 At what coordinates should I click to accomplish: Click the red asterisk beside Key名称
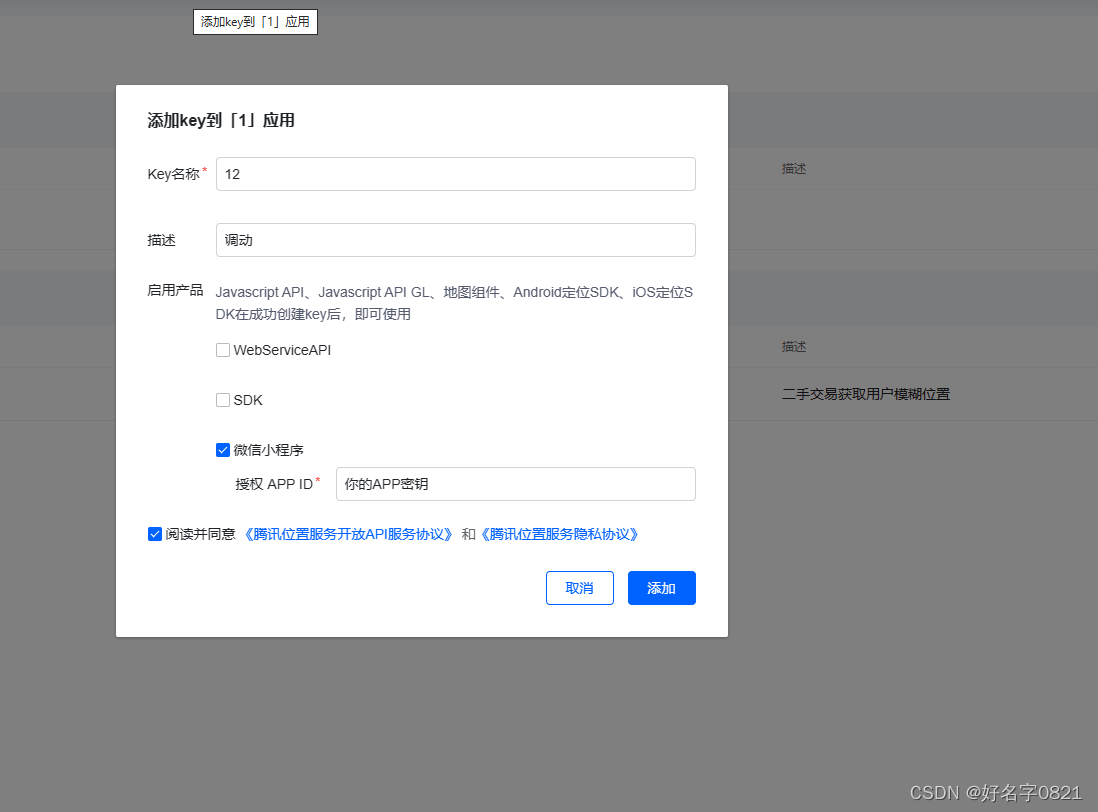point(205,168)
